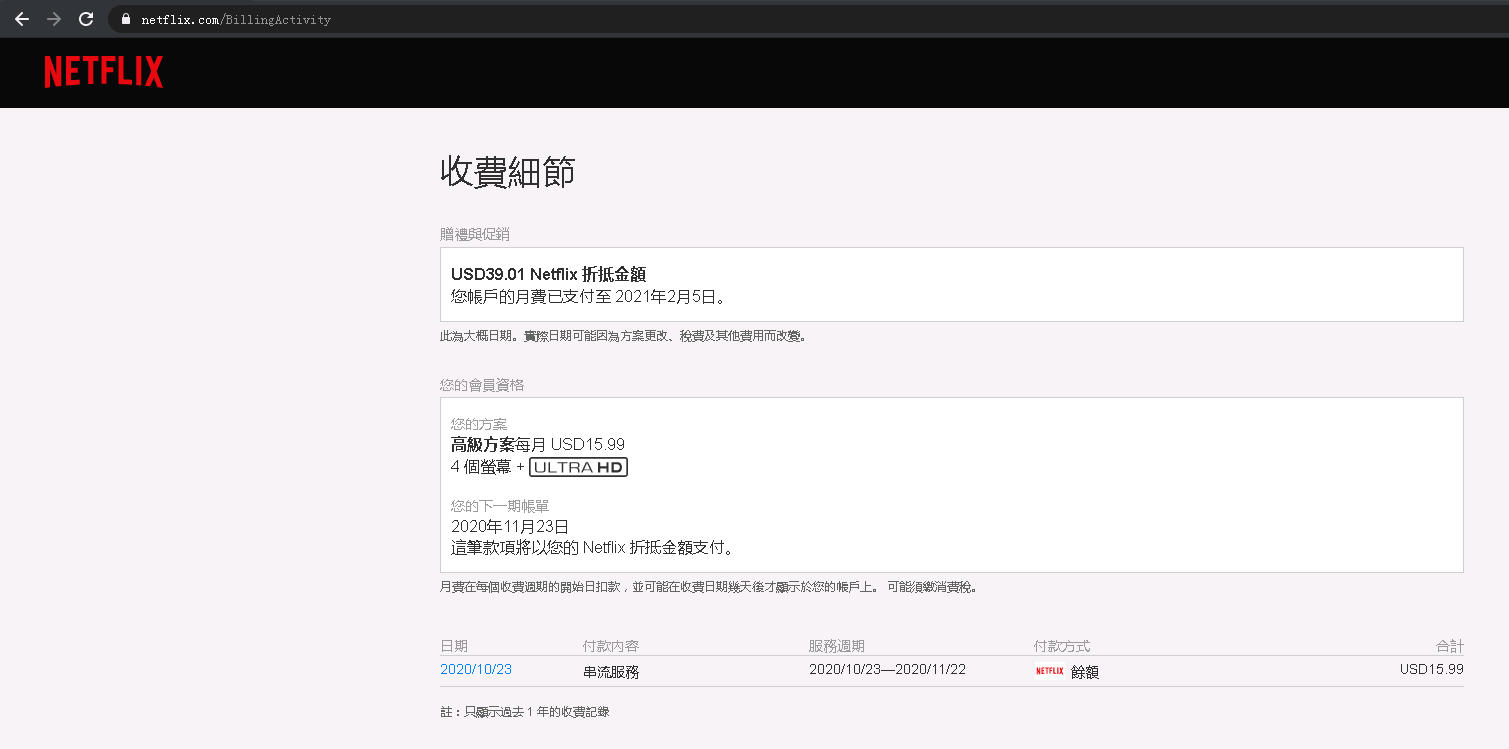Screen dimensions: 1509x749
Task: Click the service period 2020/10/23—2020/11/22 cell
Action: 887,669
